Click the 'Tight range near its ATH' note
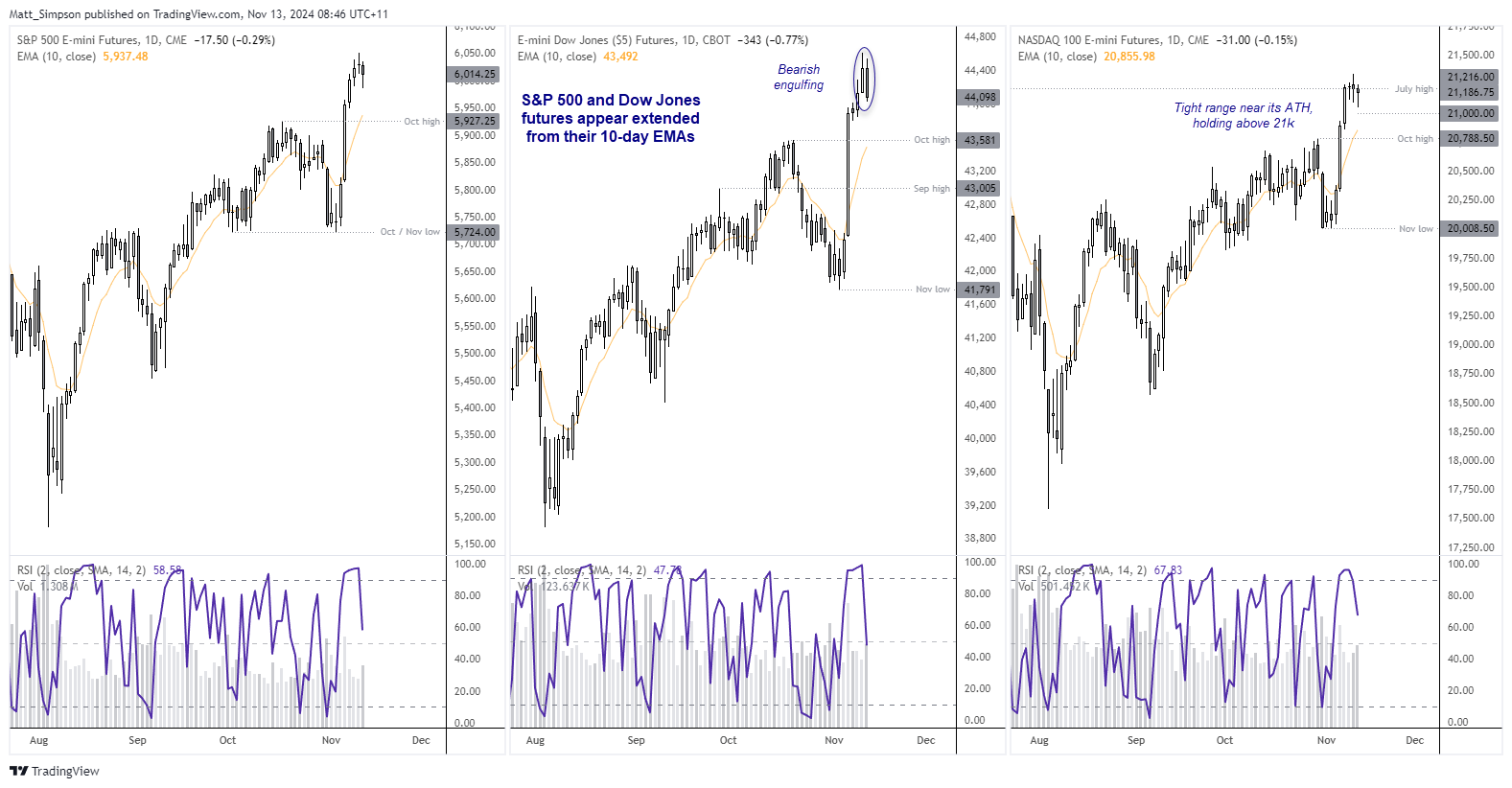The image size is (1512, 788). click(1244, 115)
